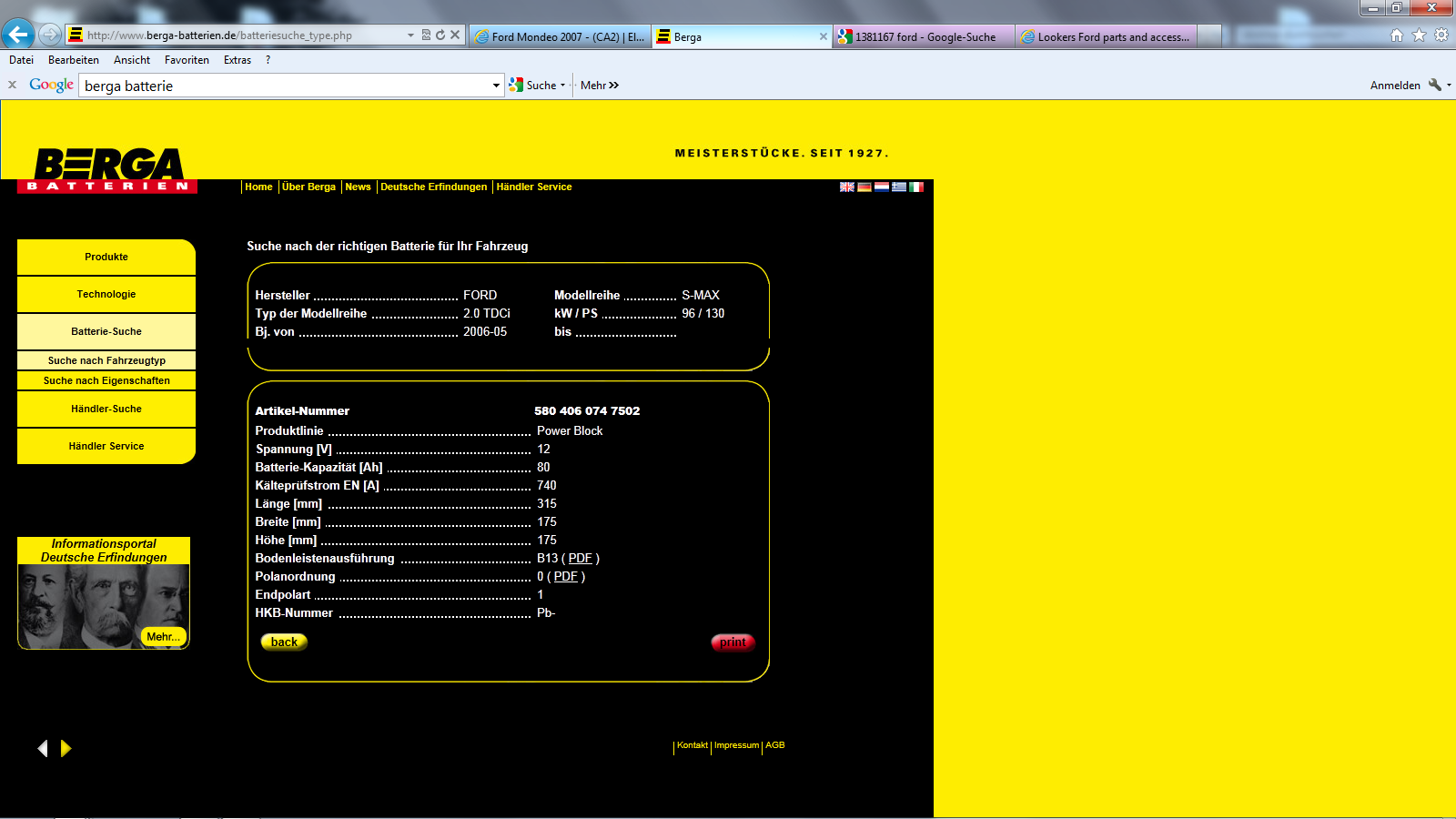Expand the address bar URL dropdown

tap(410, 35)
